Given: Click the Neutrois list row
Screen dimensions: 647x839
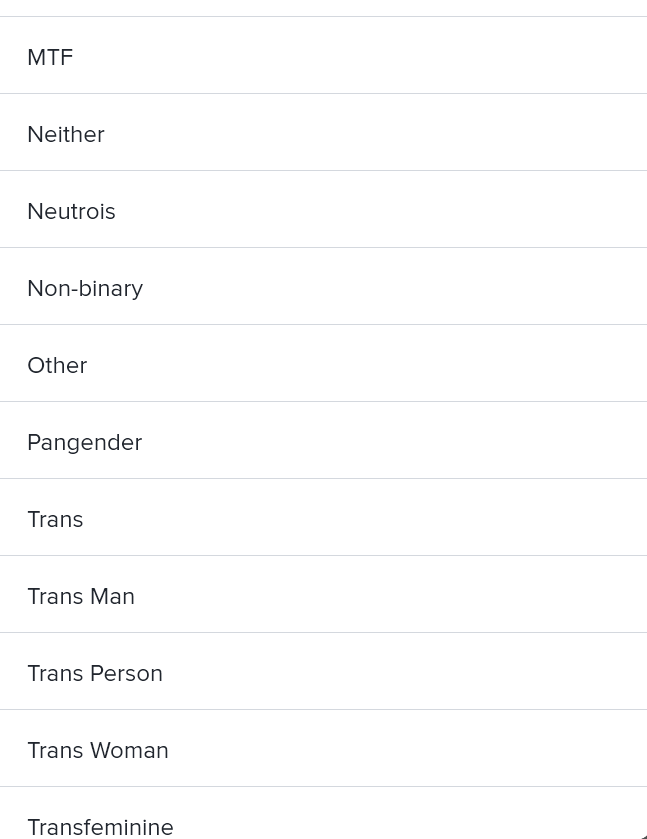Looking at the screenshot, I should [323, 210].
